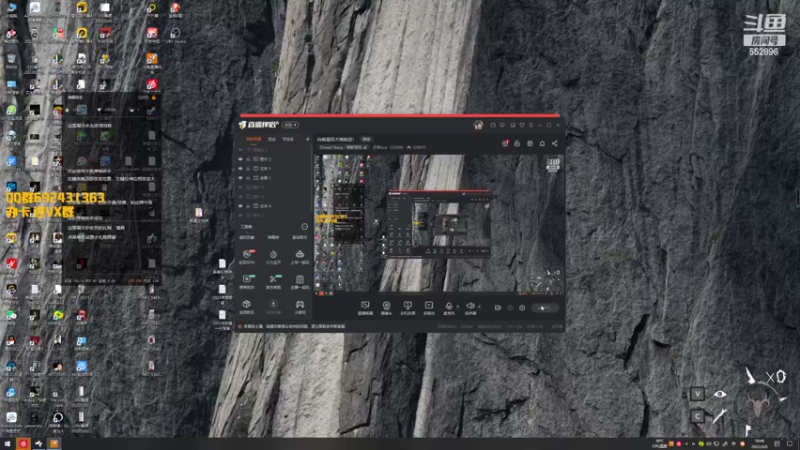Switch to the third scene tab

pos(288,139)
